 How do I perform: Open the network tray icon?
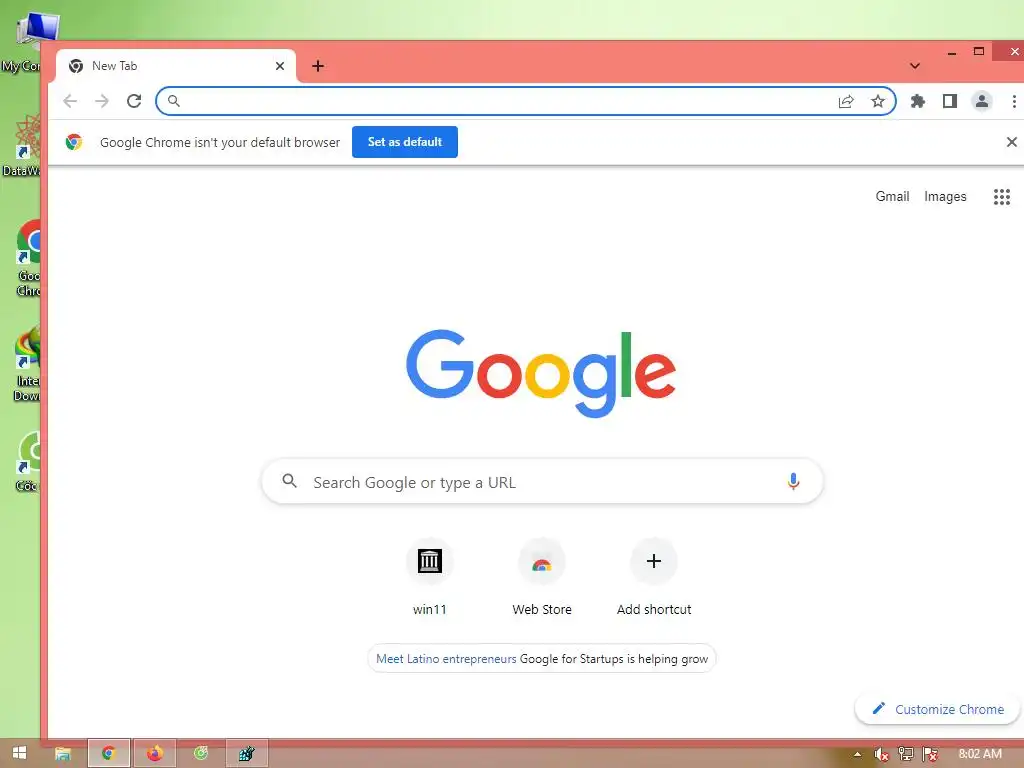click(x=906, y=754)
